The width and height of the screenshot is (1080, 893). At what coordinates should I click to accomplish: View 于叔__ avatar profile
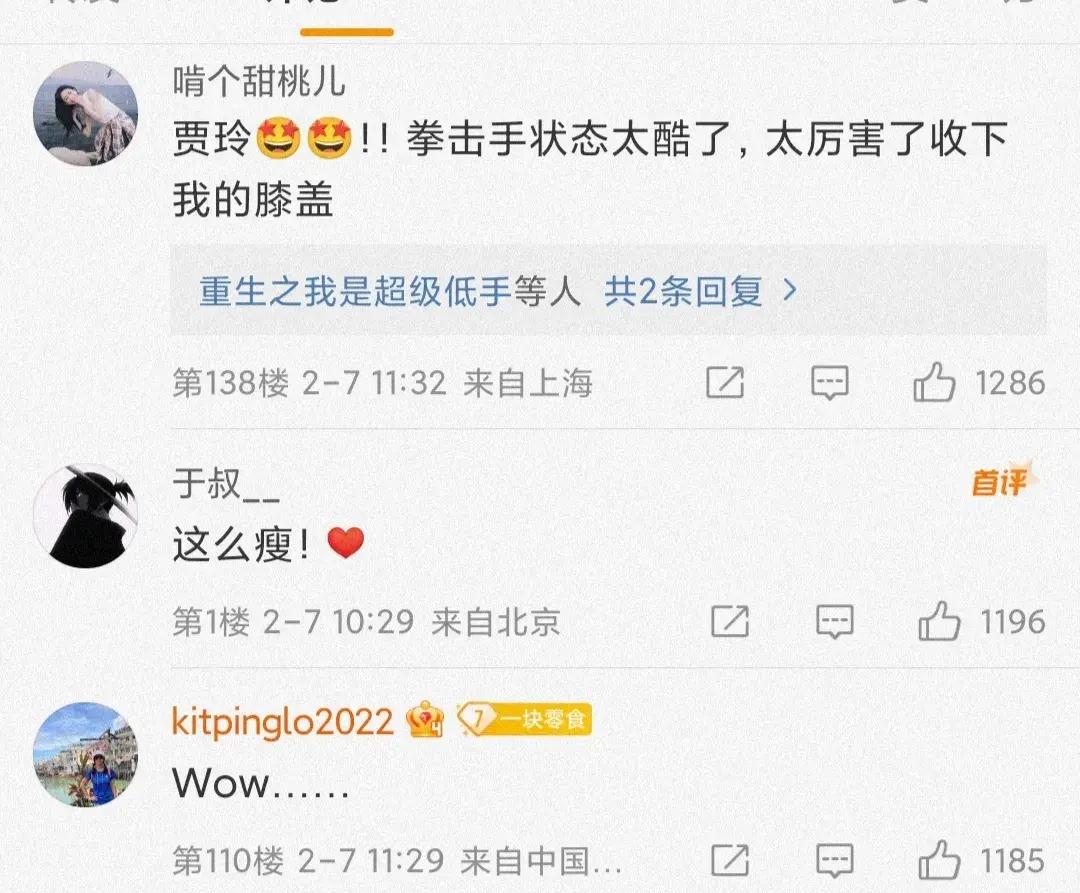click(85, 516)
